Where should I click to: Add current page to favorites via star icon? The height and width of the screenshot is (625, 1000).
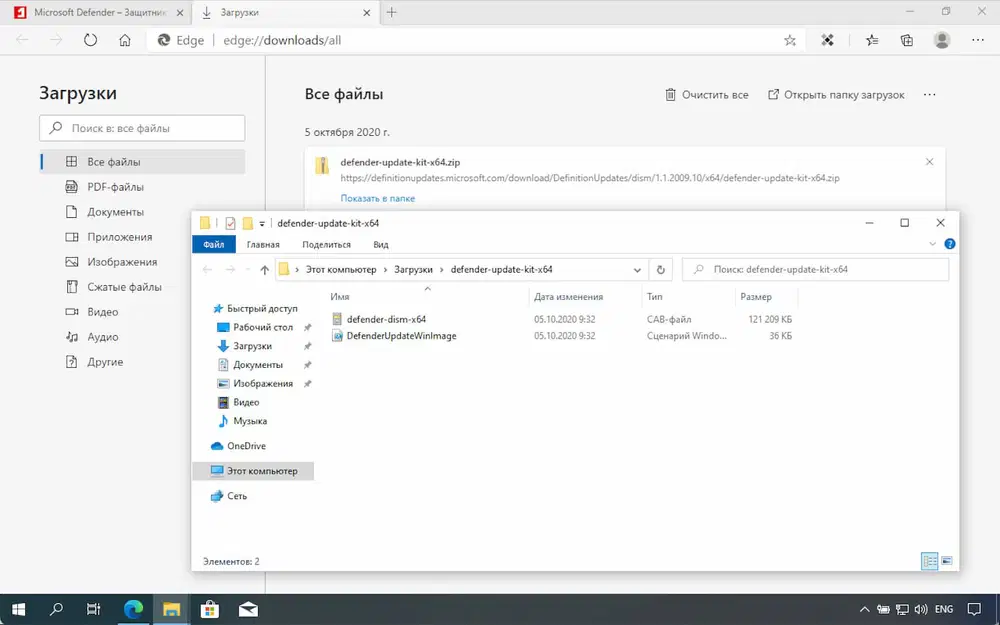pos(789,40)
